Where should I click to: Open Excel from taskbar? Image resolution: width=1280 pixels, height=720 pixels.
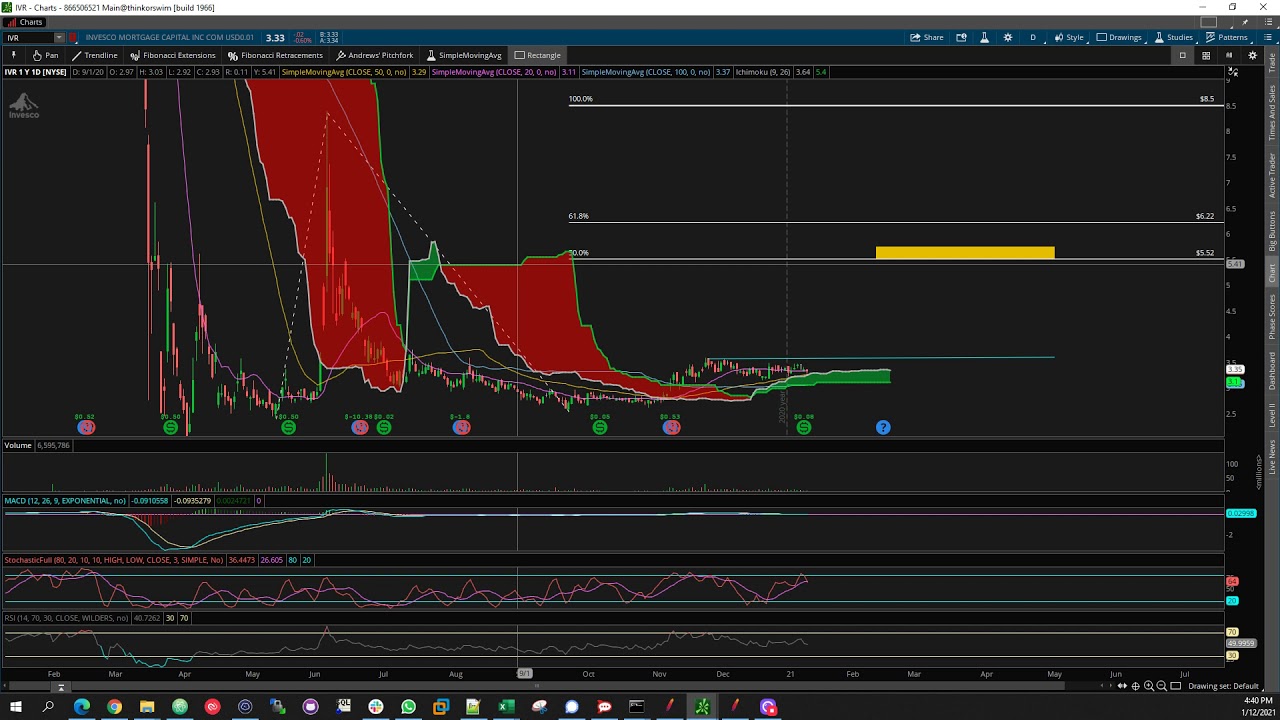[506, 707]
